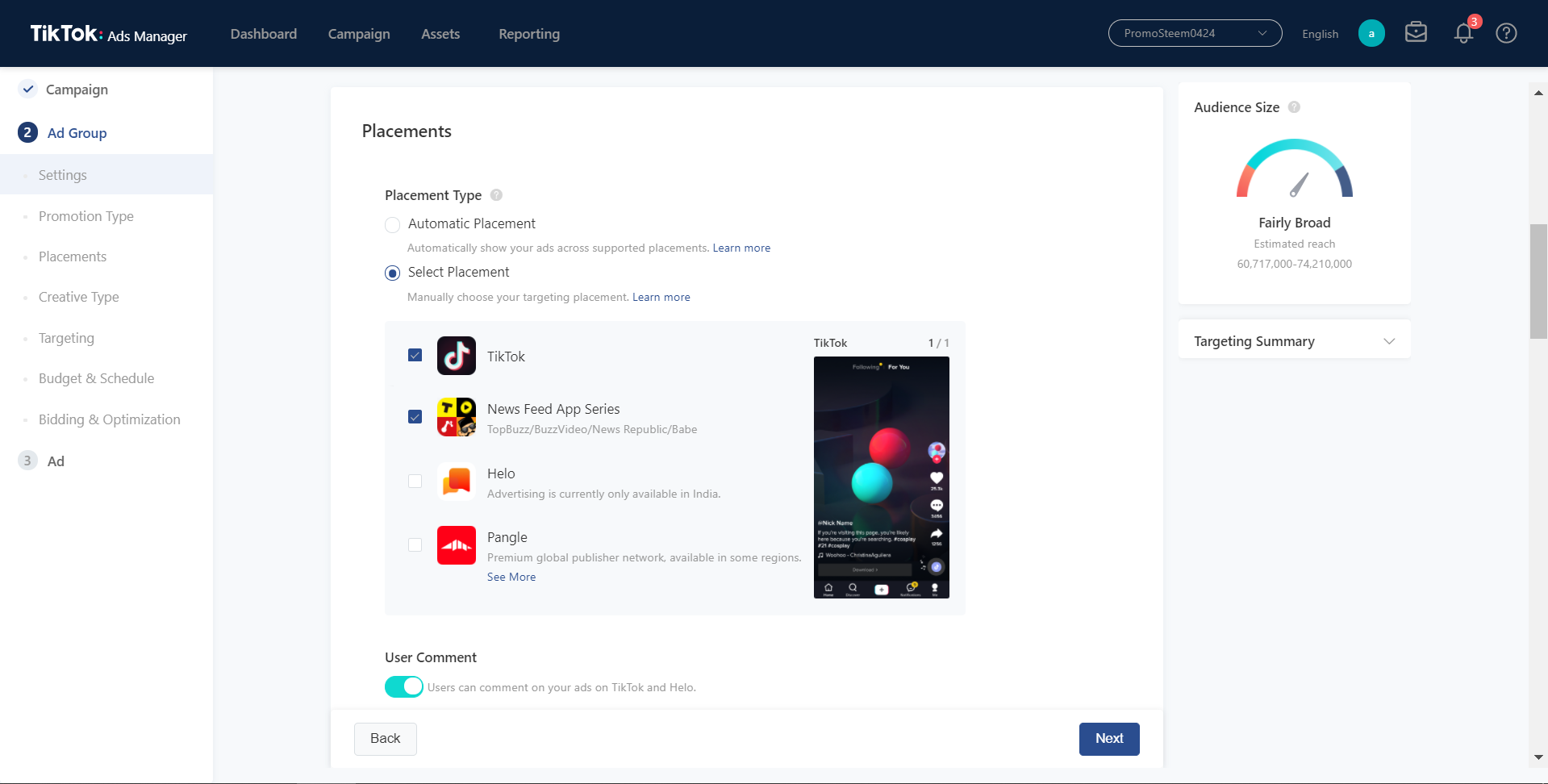Click the Ad step 3 badge
Image resolution: width=1548 pixels, height=784 pixels.
pos(27,461)
